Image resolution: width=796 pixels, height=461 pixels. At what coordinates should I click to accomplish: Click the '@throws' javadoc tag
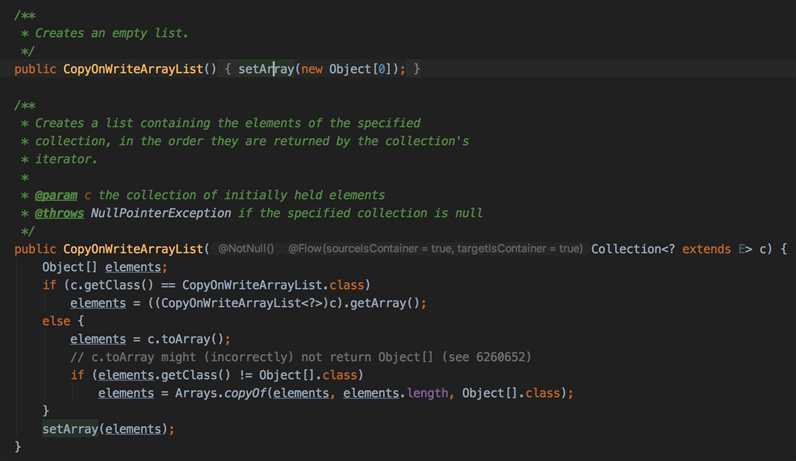[x=59, y=213]
